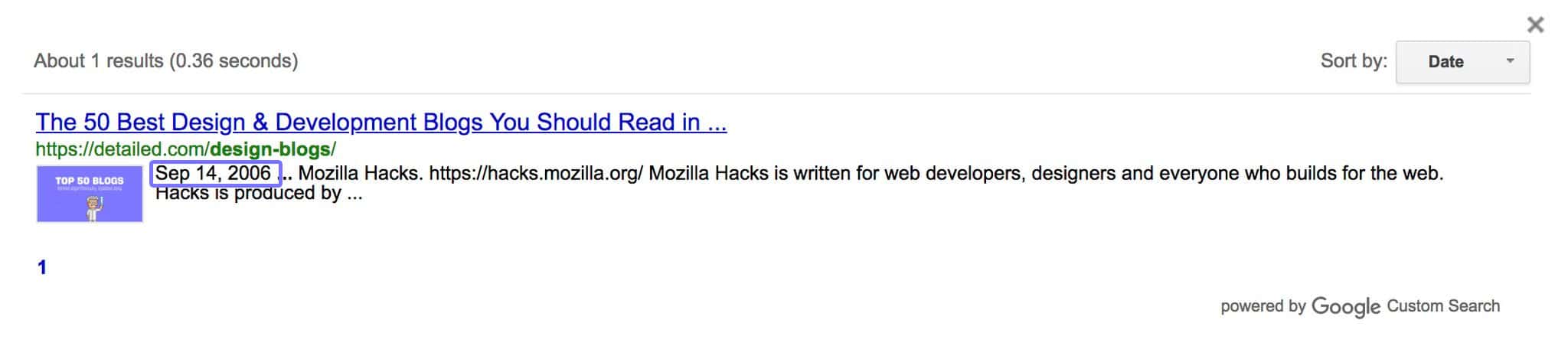This screenshot has height=343, width=1568.
Task: Click the powered by text
Action: 1263,306
